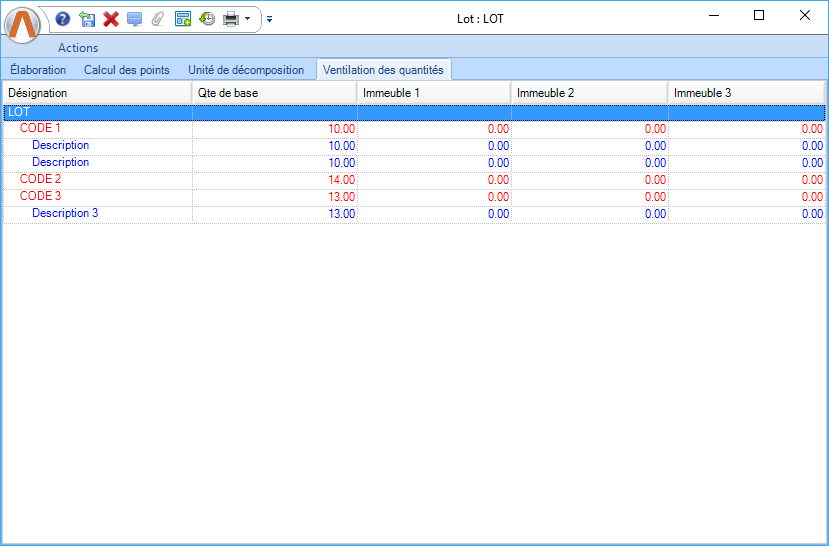Open the Actions menu
829x546 pixels.
[78, 48]
